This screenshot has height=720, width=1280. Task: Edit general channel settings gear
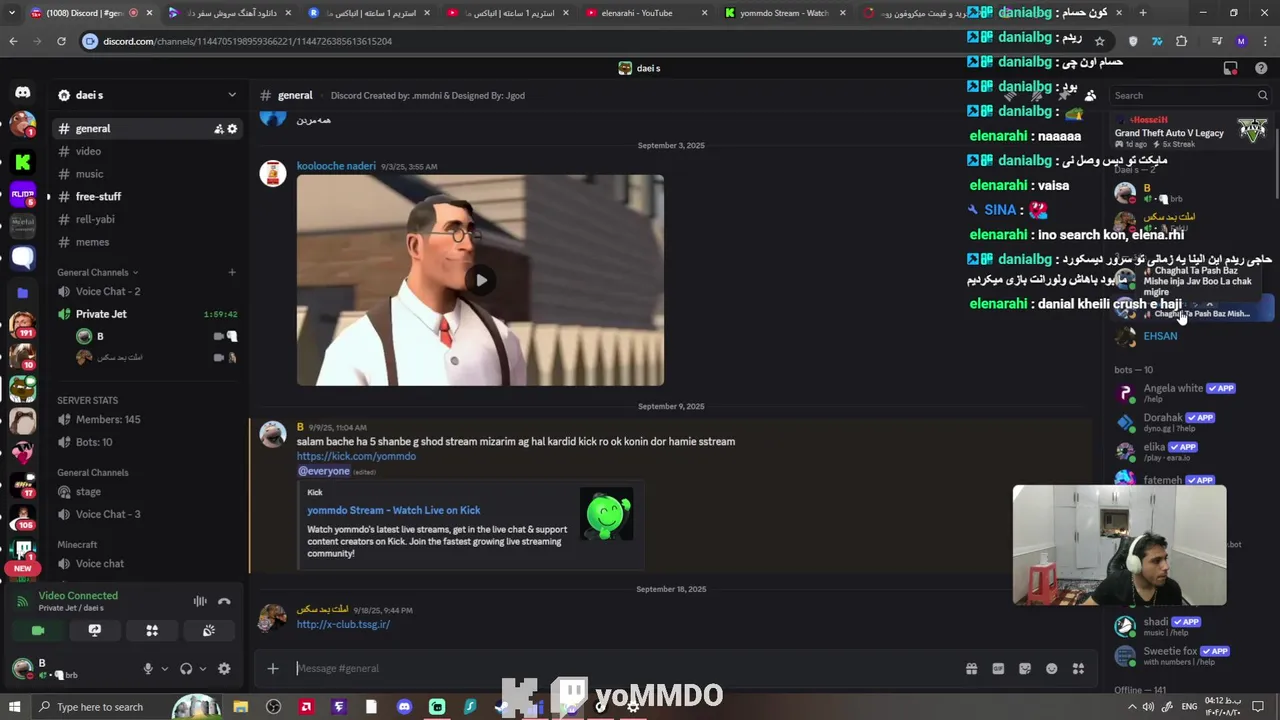pyautogui.click(x=232, y=129)
